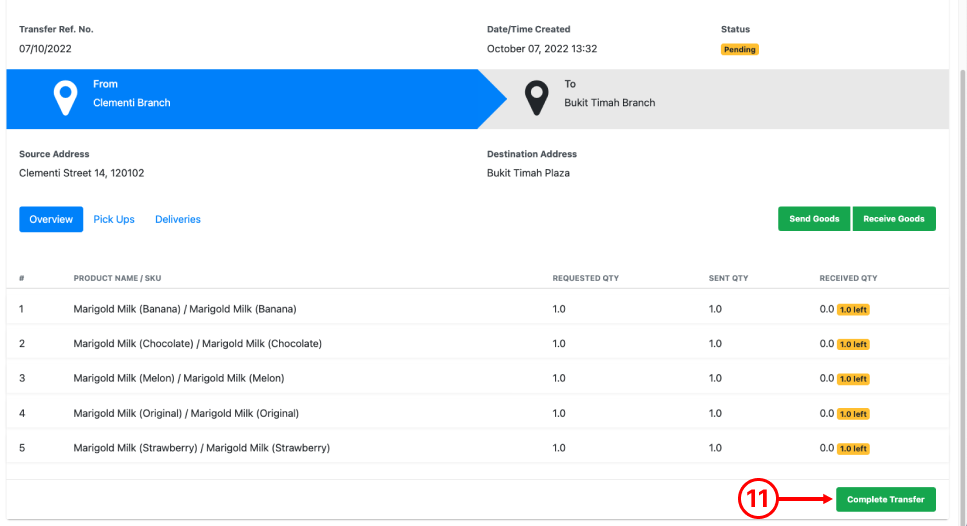Click the Complete Transfer button
The width and height of the screenshot is (967, 526).
[x=886, y=499]
